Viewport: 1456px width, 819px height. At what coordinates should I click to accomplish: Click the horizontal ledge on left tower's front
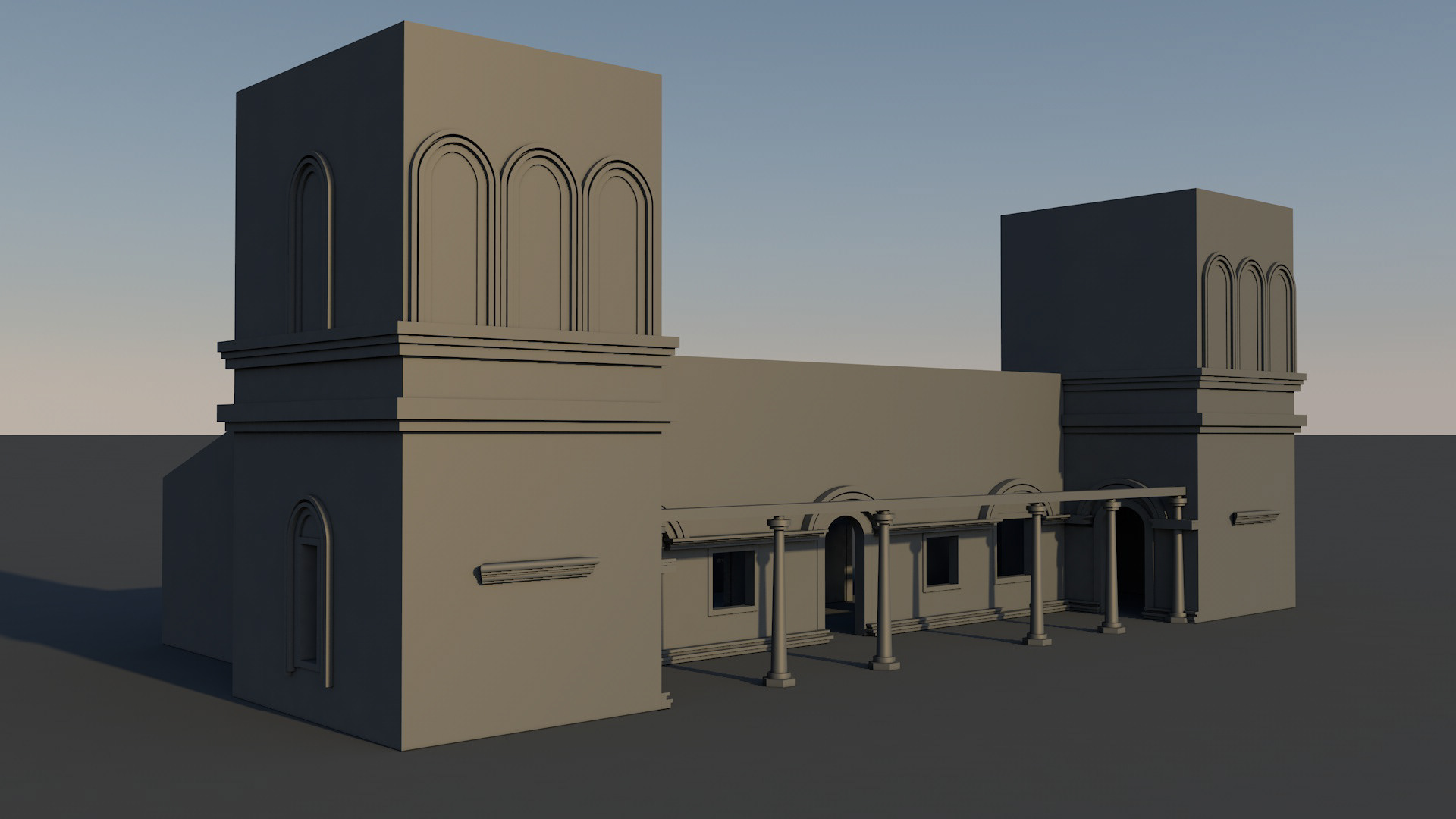(x=536, y=570)
